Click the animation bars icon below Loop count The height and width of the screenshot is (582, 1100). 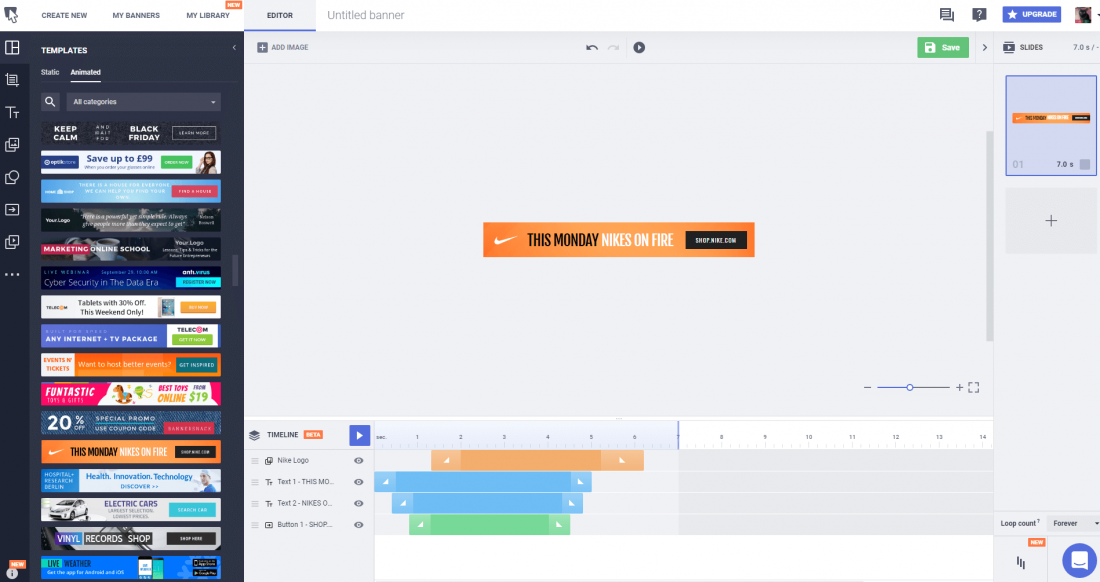pyautogui.click(x=1021, y=562)
